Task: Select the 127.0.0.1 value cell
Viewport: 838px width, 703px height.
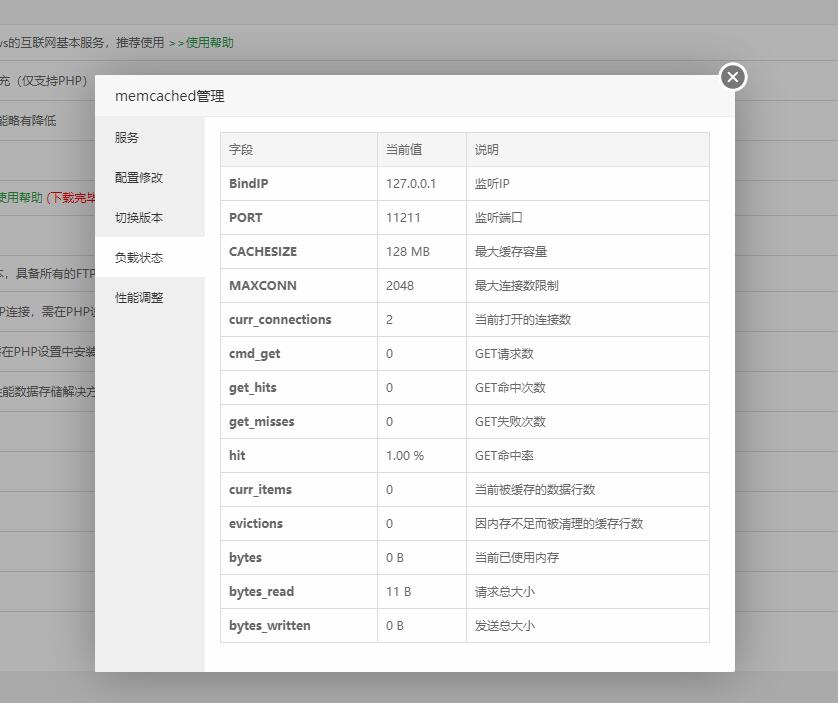Action: click(411, 183)
